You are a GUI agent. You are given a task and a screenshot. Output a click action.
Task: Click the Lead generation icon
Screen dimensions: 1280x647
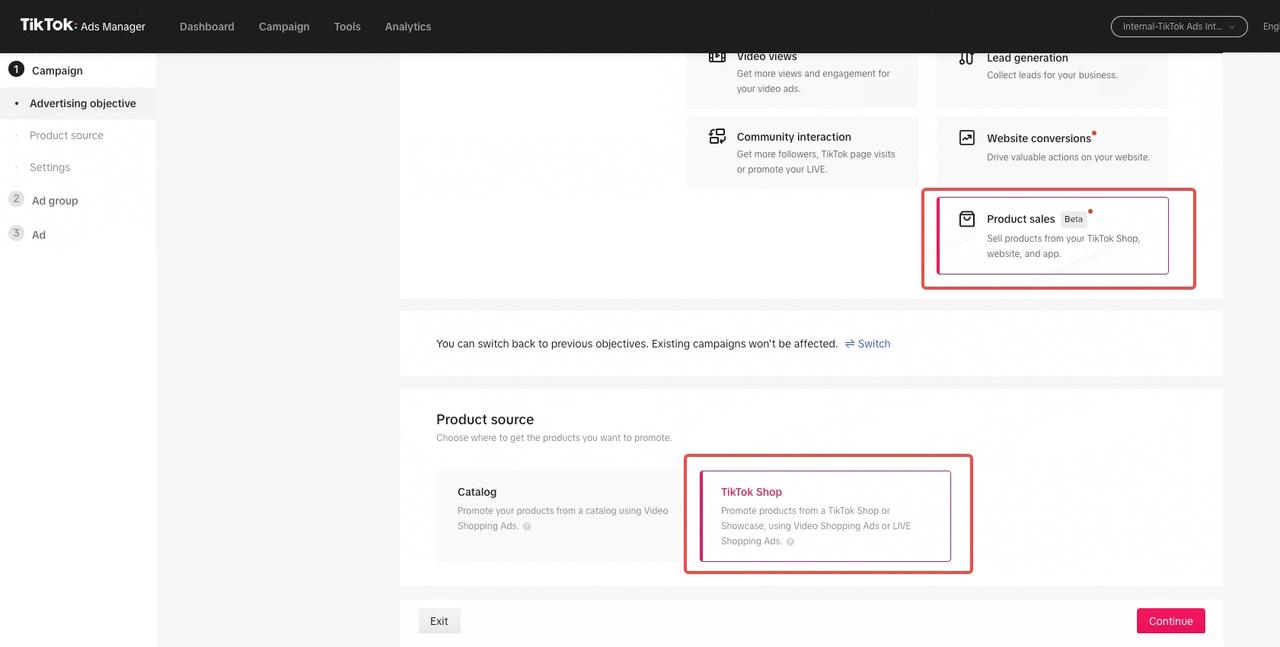click(966, 58)
